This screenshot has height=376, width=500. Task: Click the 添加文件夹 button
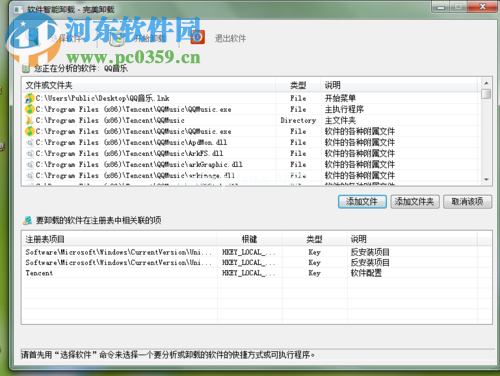[x=415, y=201]
